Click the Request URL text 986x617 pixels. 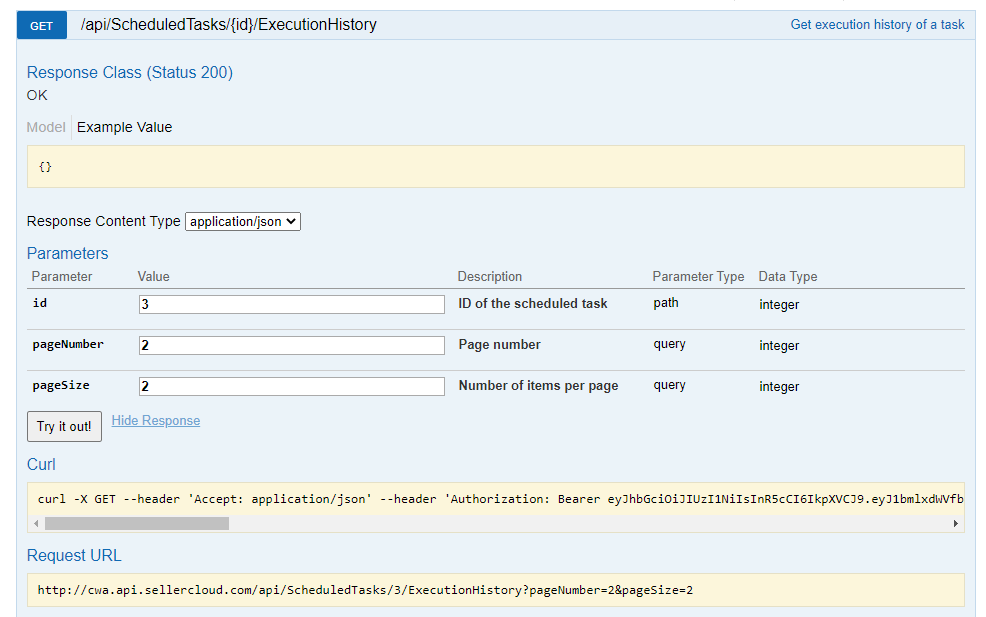click(365, 590)
